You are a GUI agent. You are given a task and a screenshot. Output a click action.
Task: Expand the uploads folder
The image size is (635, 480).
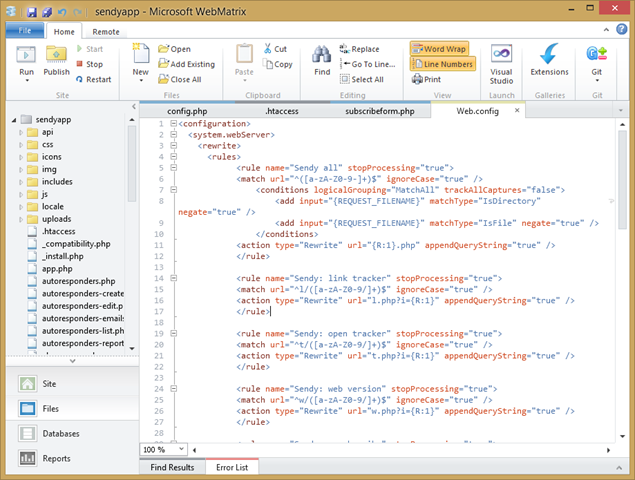click(x=21, y=219)
